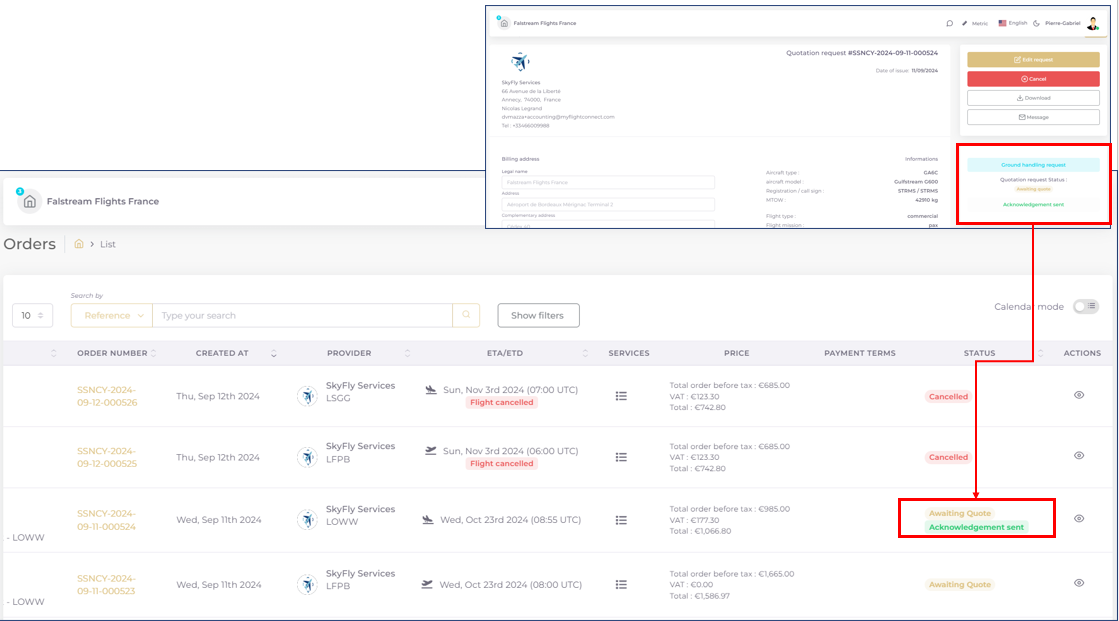
Task: View order SSNCY-2024-09-12-000526 via eye icon
Action: pyautogui.click(x=1079, y=395)
